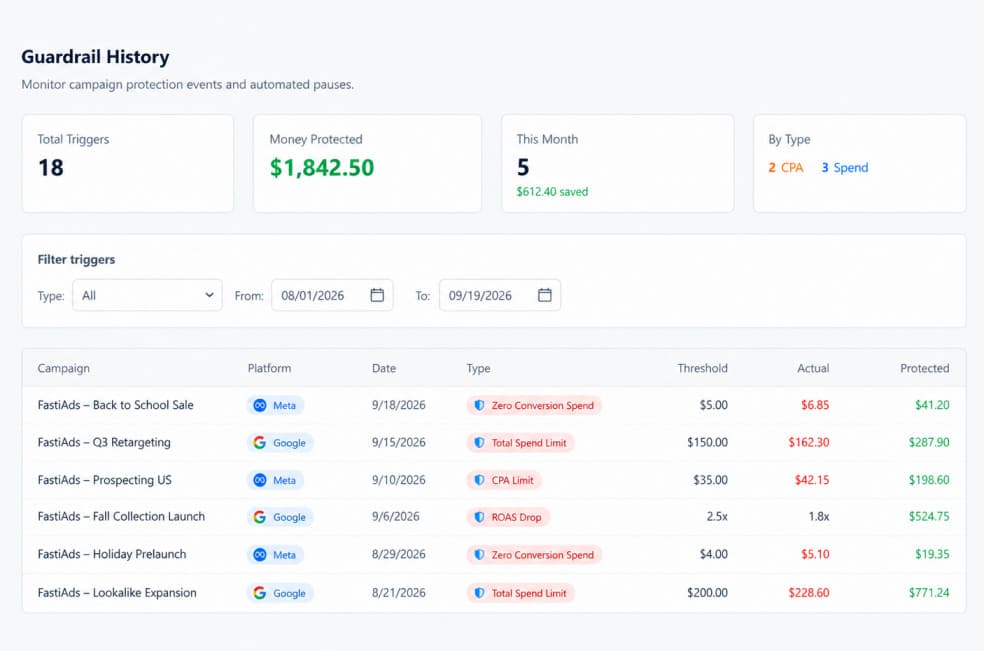Click the protected amount $524.75

(929, 517)
